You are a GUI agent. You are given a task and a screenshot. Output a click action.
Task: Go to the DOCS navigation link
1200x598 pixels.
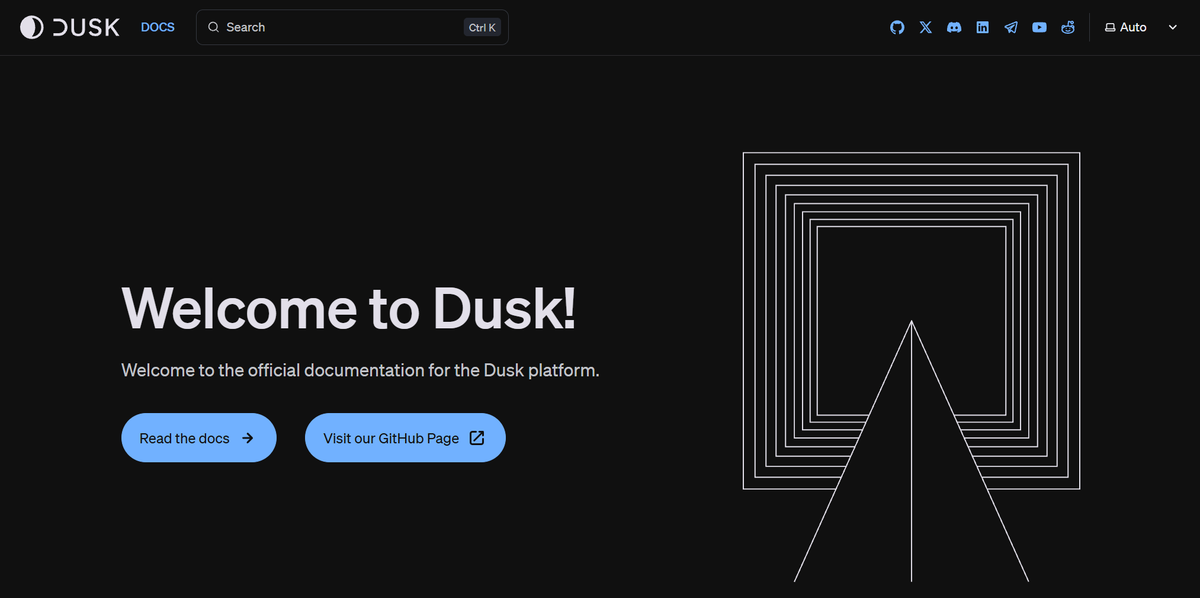click(158, 27)
